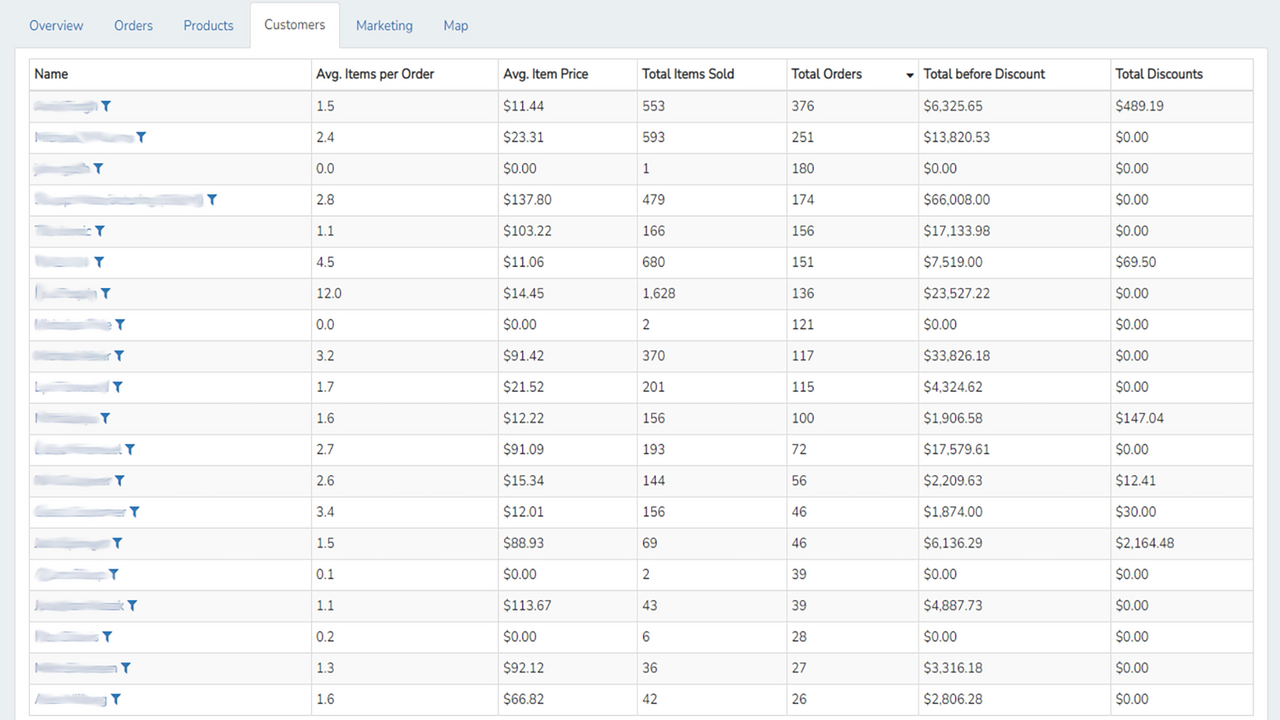Click filter icon in row with 0.1 avg items
This screenshot has height=720, width=1280.
[114, 574]
